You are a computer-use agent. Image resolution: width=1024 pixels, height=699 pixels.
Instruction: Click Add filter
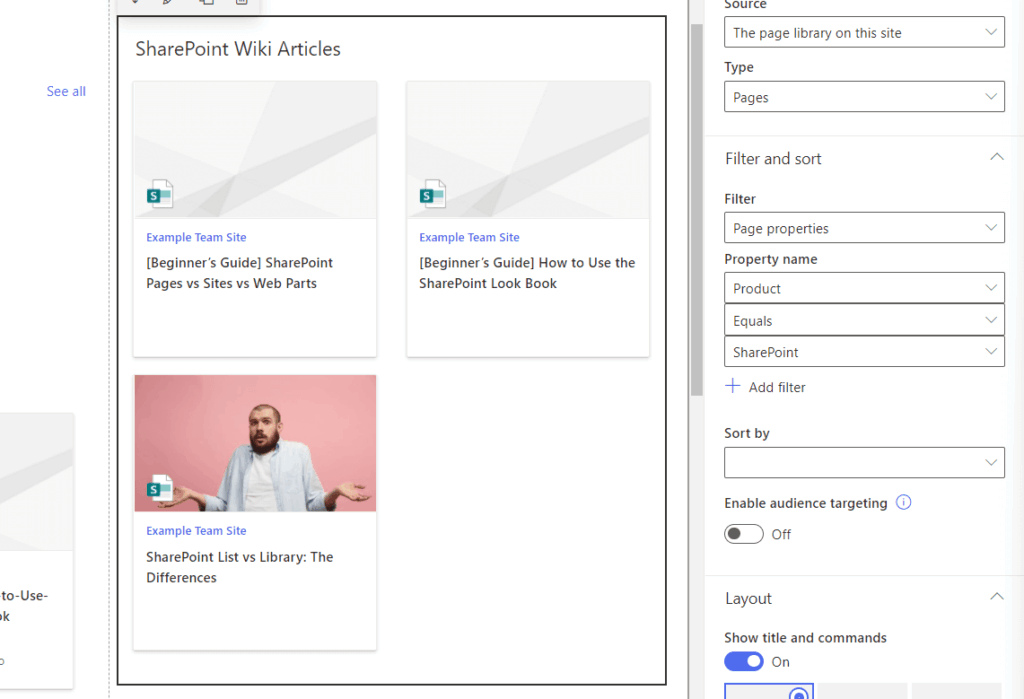776,387
